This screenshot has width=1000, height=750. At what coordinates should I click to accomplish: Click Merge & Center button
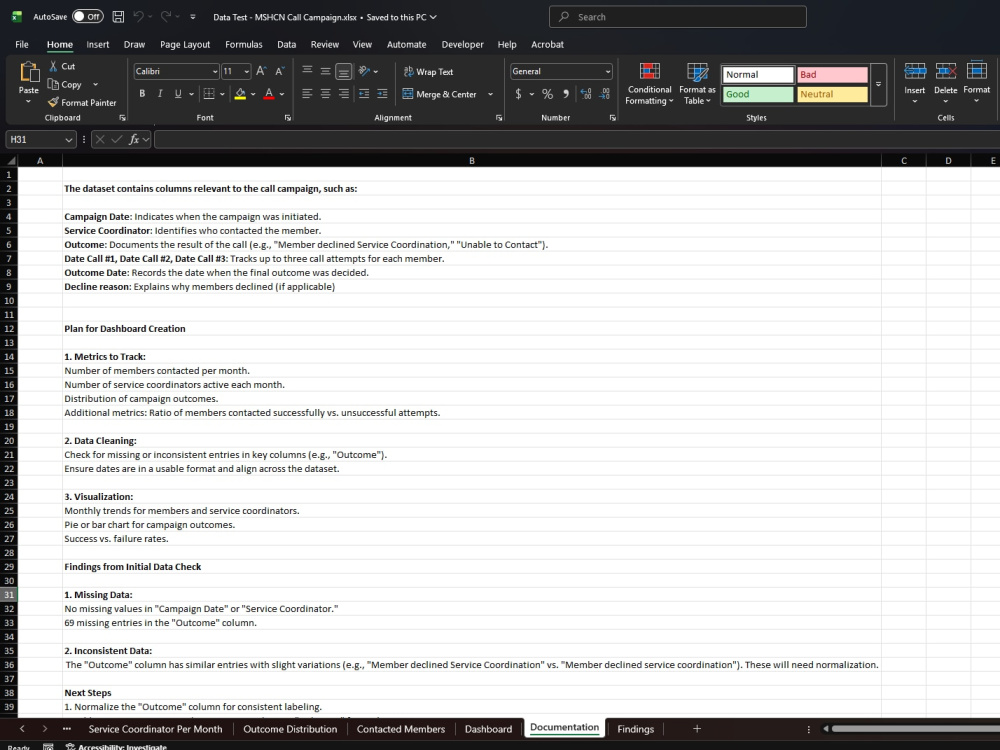(440, 94)
